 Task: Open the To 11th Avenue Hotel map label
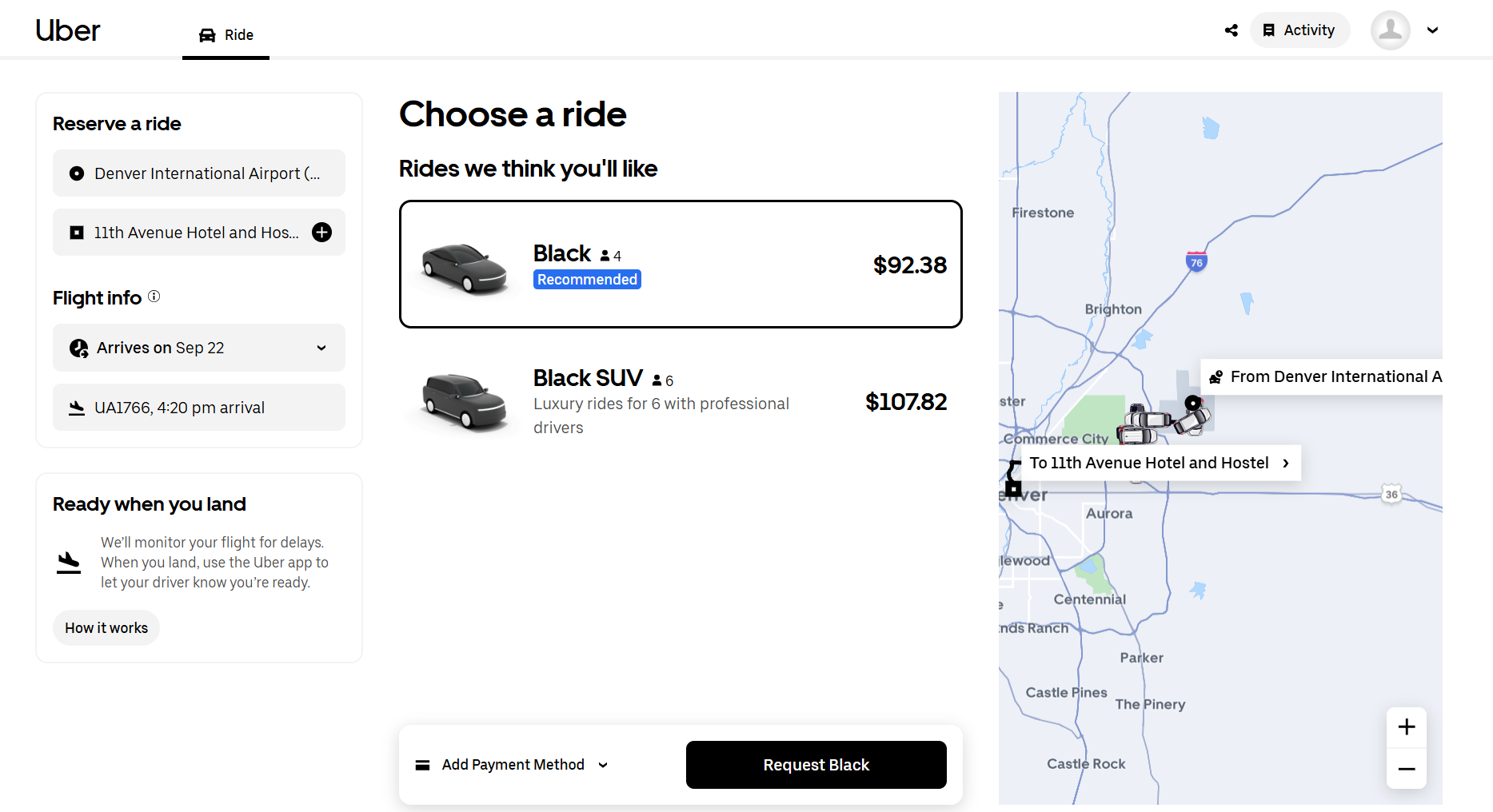point(1160,464)
